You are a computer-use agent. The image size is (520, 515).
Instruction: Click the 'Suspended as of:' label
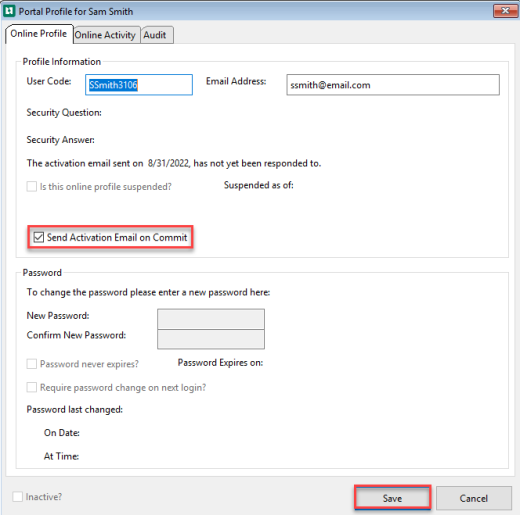pyautogui.click(x=259, y=185)
